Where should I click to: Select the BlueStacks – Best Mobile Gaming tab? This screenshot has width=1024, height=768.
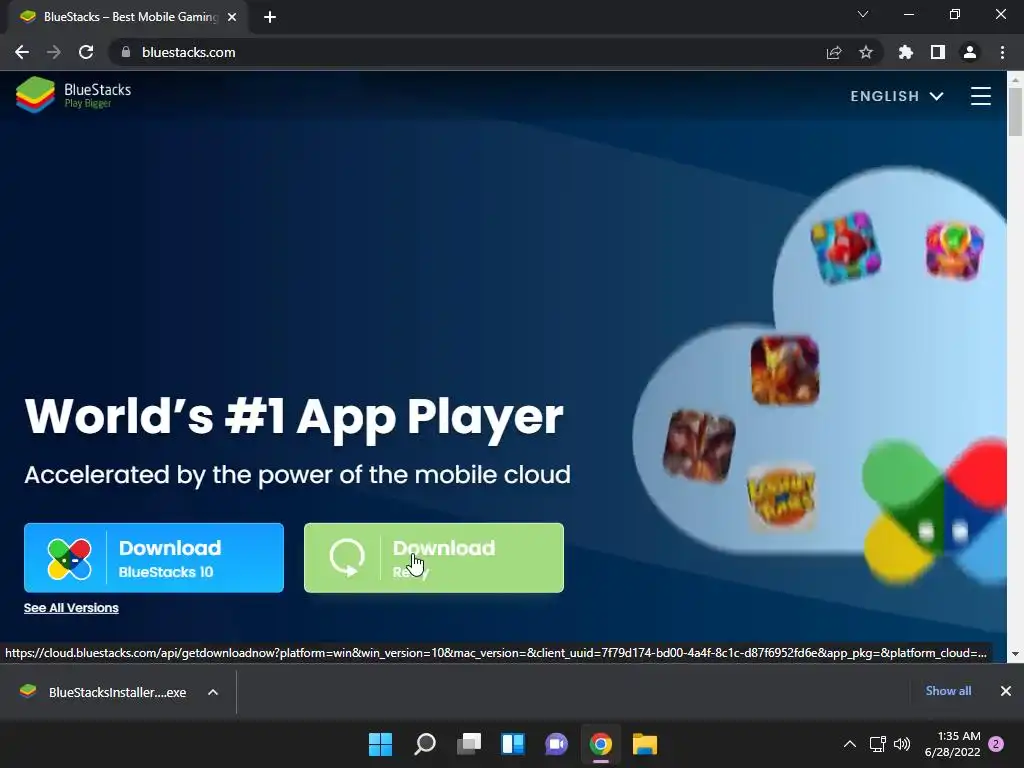point(128,17)
